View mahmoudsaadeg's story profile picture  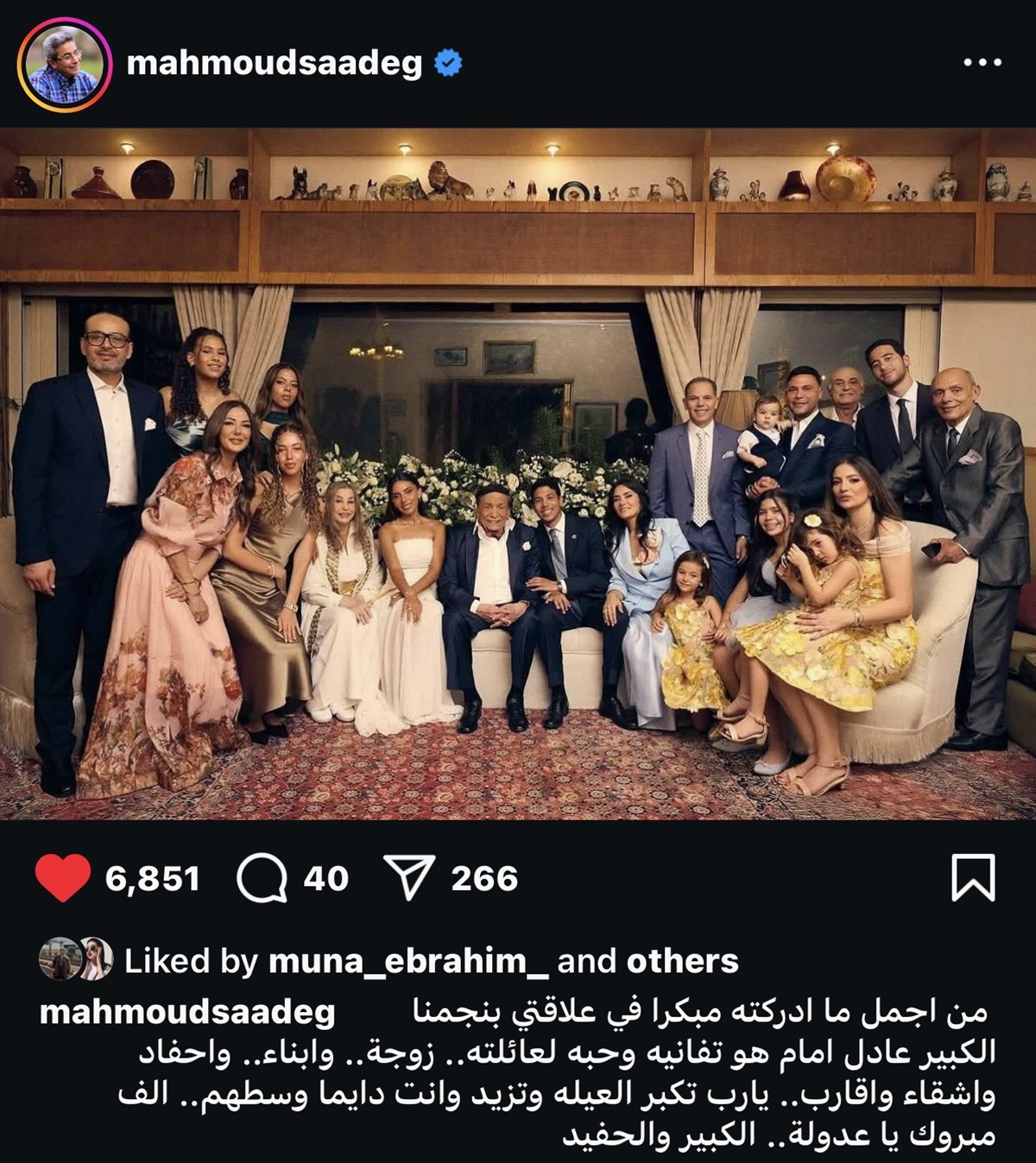tap(65, 65)
